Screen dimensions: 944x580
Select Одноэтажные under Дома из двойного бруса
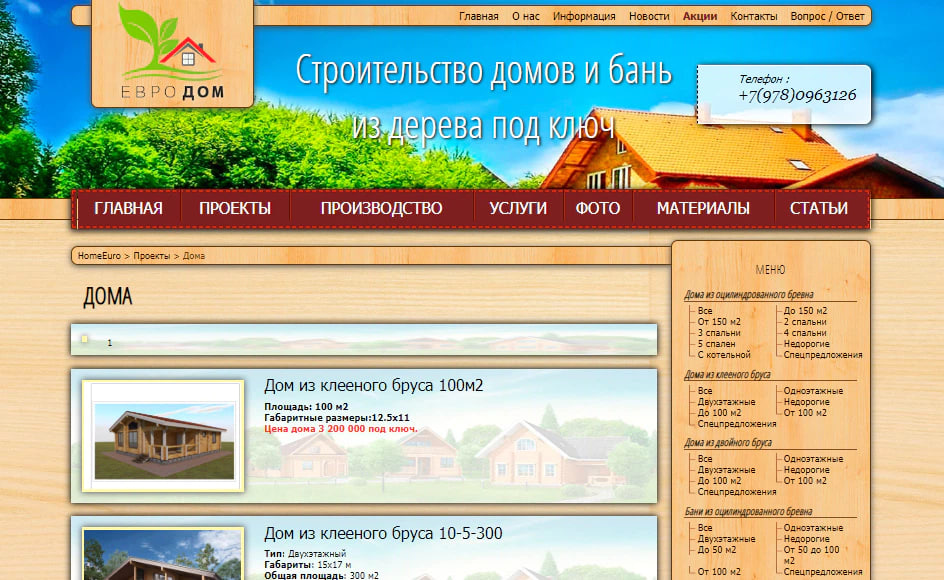coord(813,459)
